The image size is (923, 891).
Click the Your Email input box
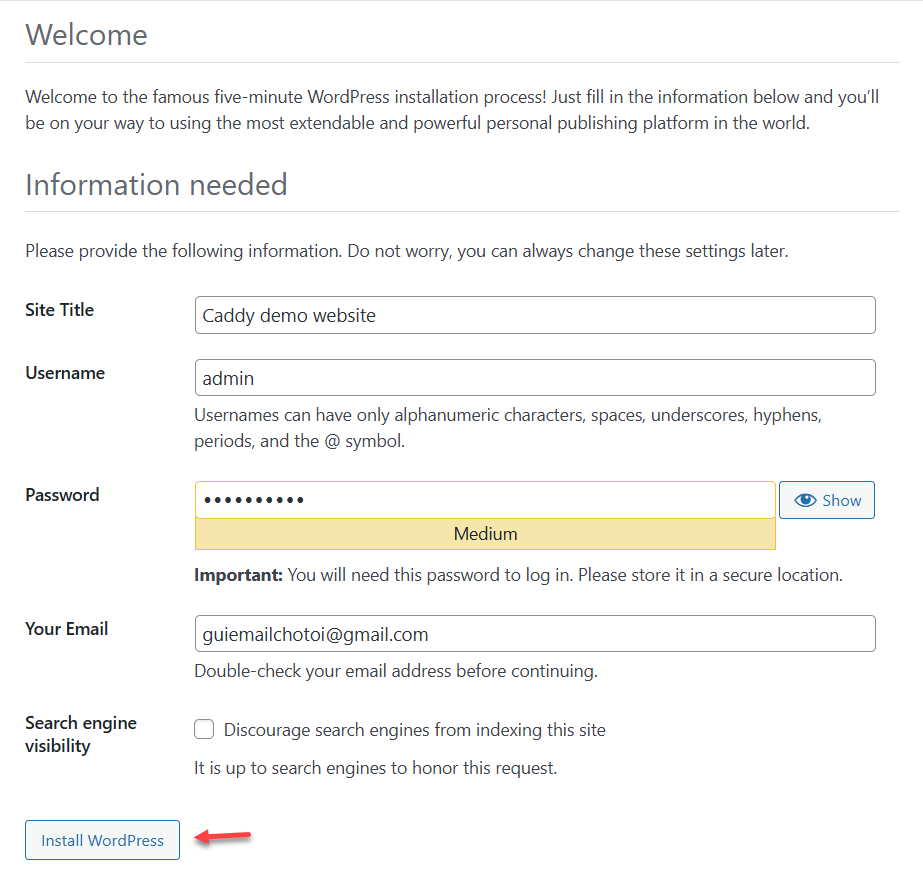535,634
